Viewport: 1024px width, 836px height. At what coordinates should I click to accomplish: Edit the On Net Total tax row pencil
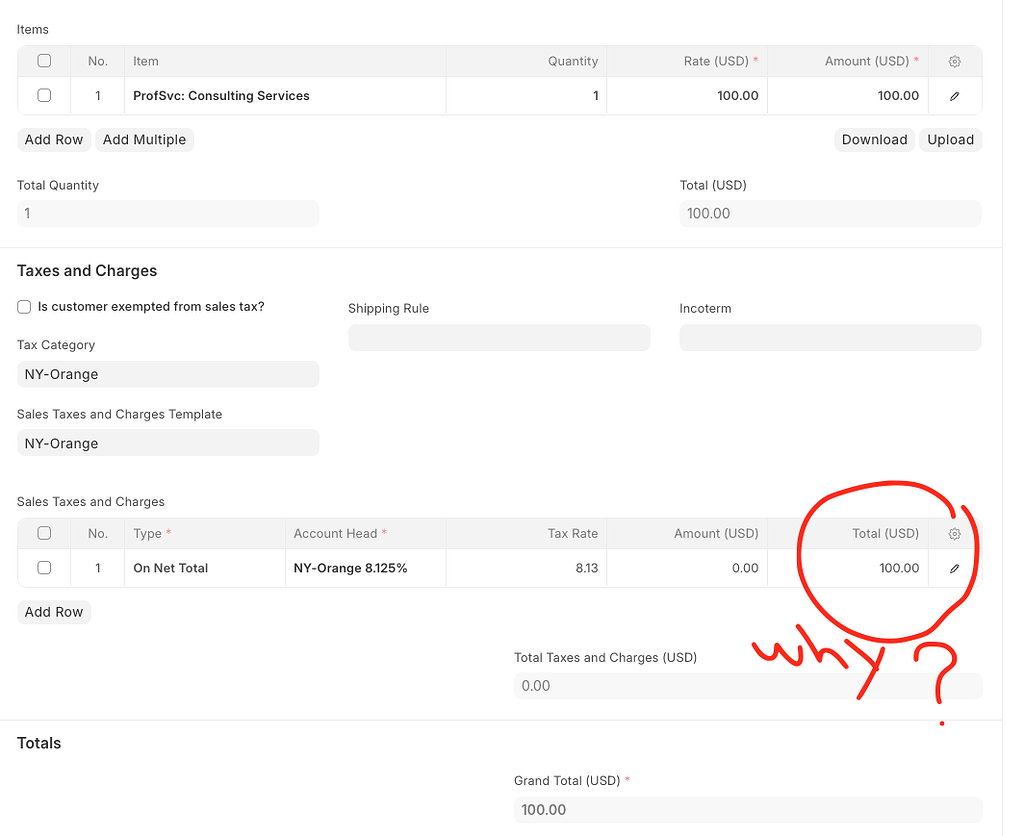[954, 567]
